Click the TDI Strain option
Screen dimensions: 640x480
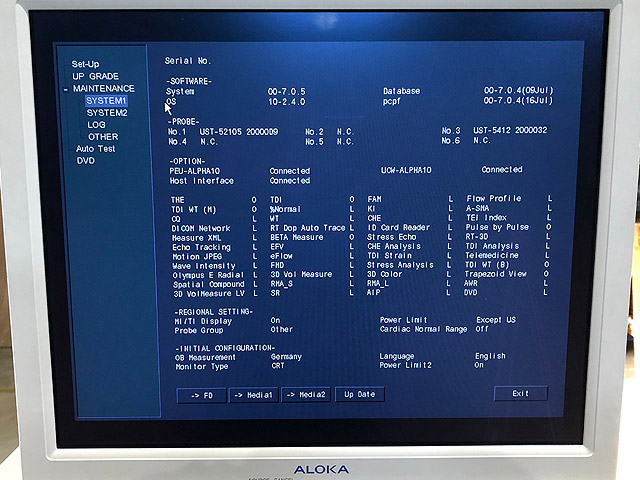[389, 256]
